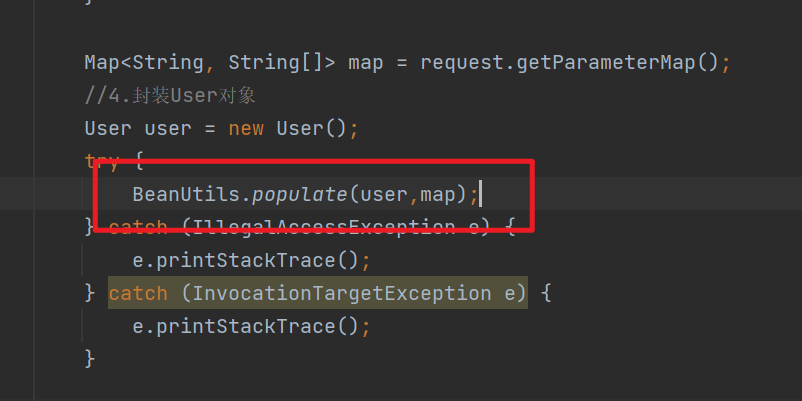Click the map argument inside populate
The image size is (802, 401).
[438, 194]
